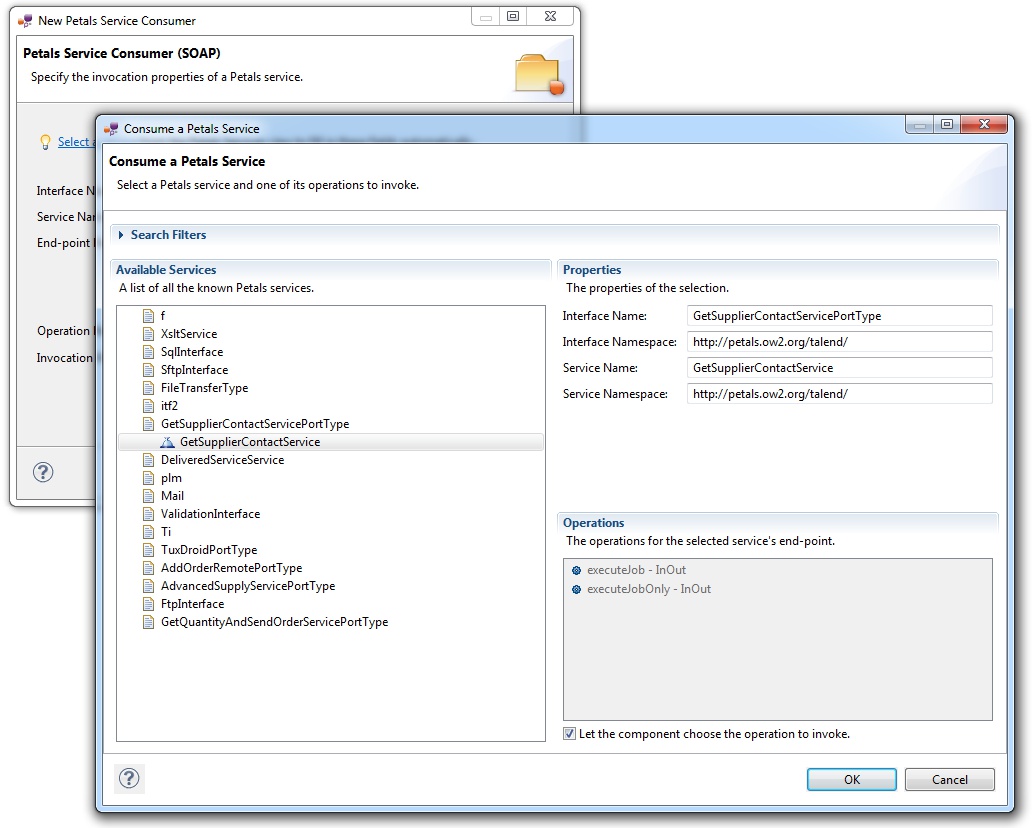
Task: Click the lightbulb hint icon
Action: [x=44, y=142]
